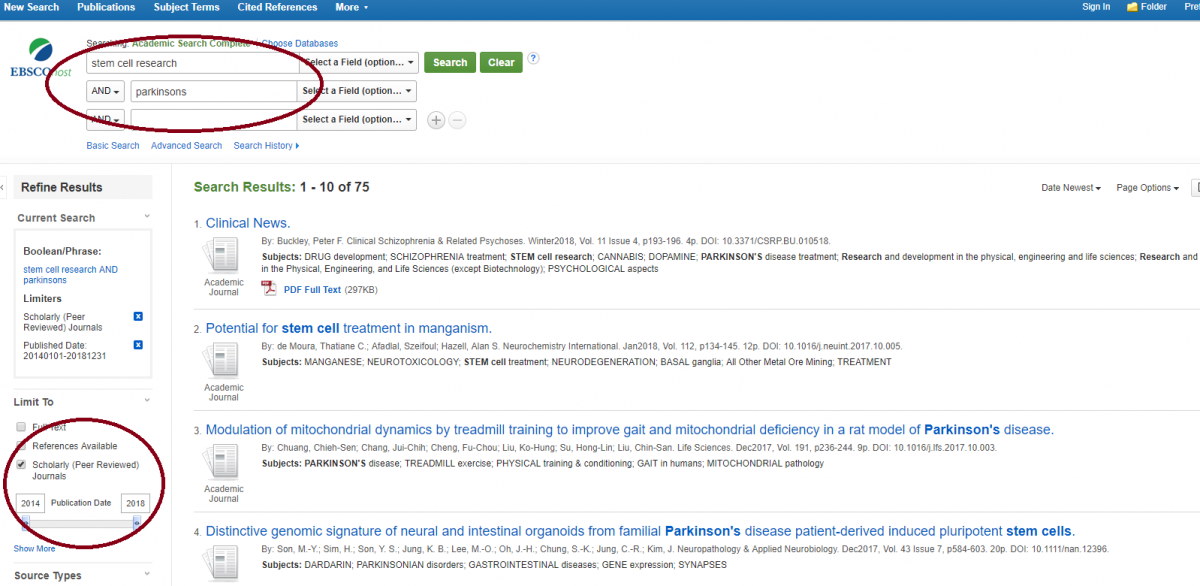Open the Subject Terms menu item

tap(187, 7)
